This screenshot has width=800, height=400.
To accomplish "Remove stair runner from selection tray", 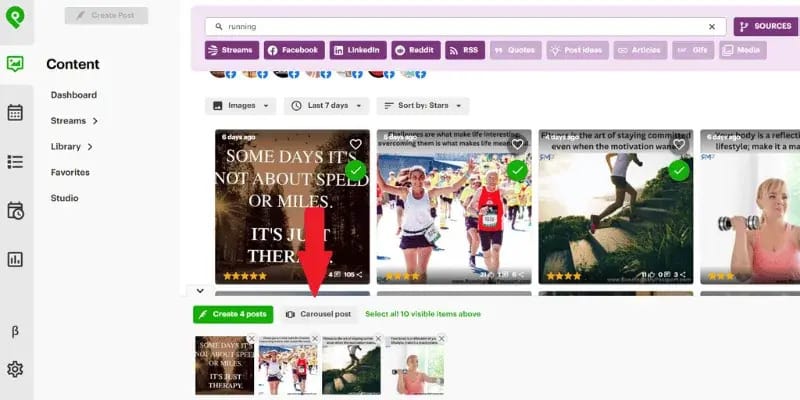I will [378, 338].
